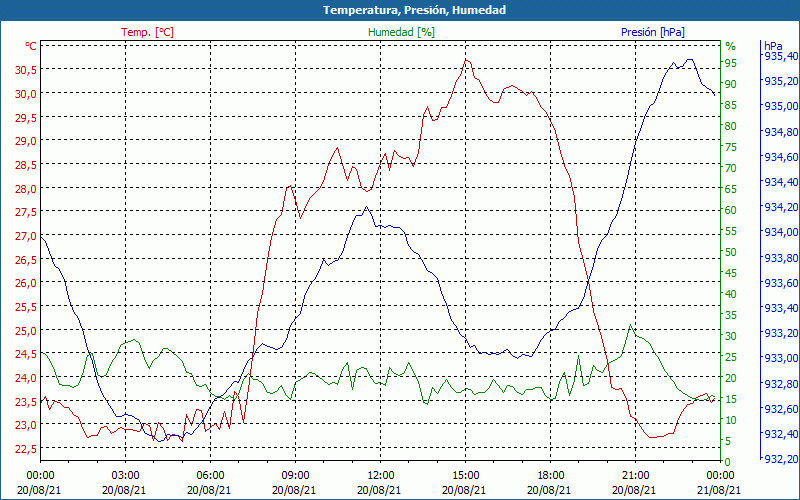
Task: Click the "935,40" pressure axis value
Action: coord(781,56)
